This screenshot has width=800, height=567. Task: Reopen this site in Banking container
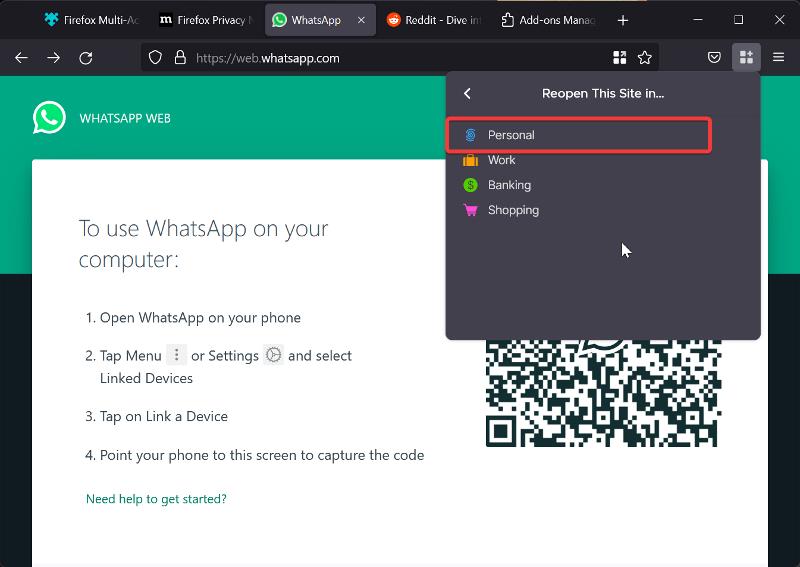pos(603,185)
